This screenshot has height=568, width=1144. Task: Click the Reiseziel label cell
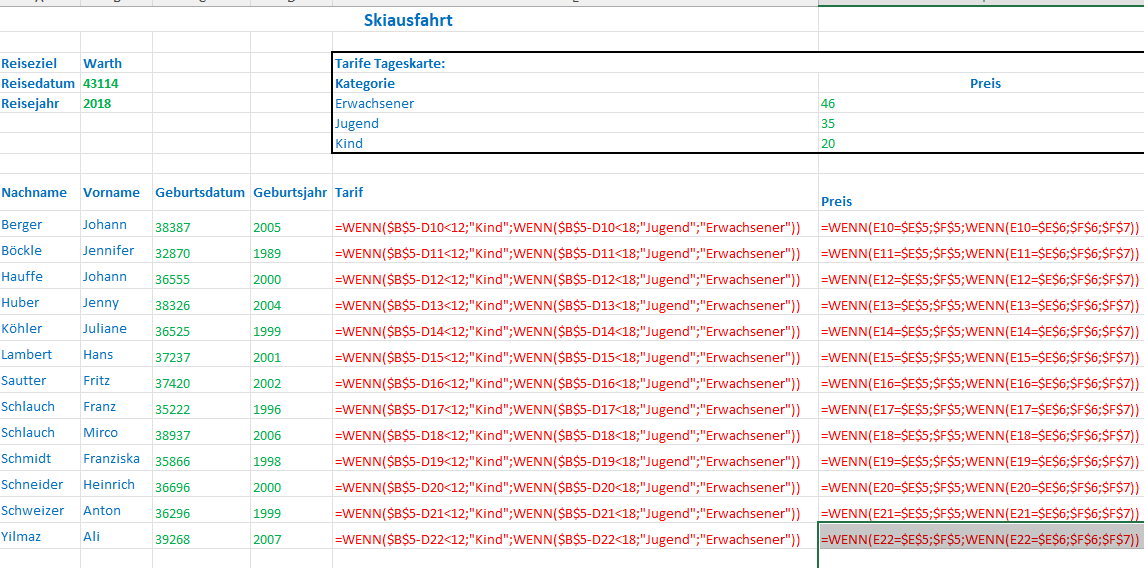click(29, 63)
